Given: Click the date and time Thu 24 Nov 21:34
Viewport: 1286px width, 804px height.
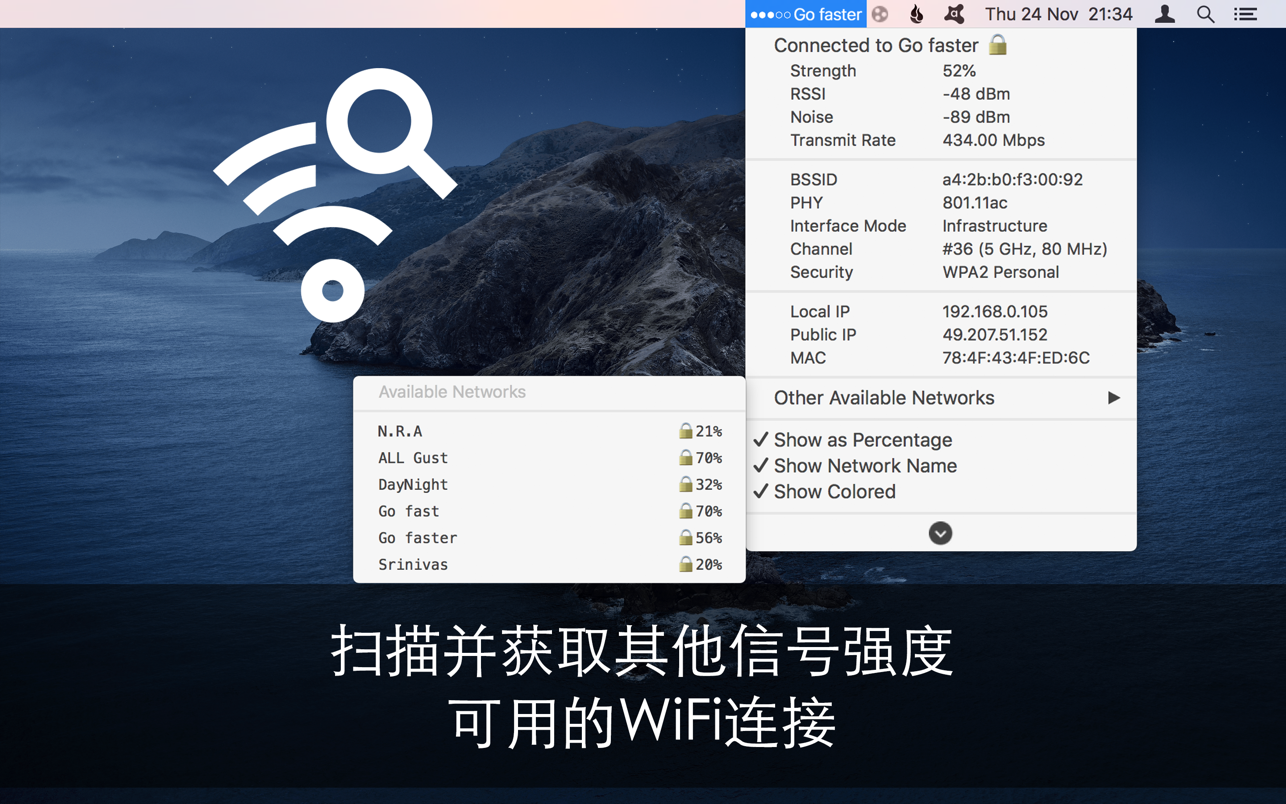Looking at the screenshot, I should (x=1058, y=14).
